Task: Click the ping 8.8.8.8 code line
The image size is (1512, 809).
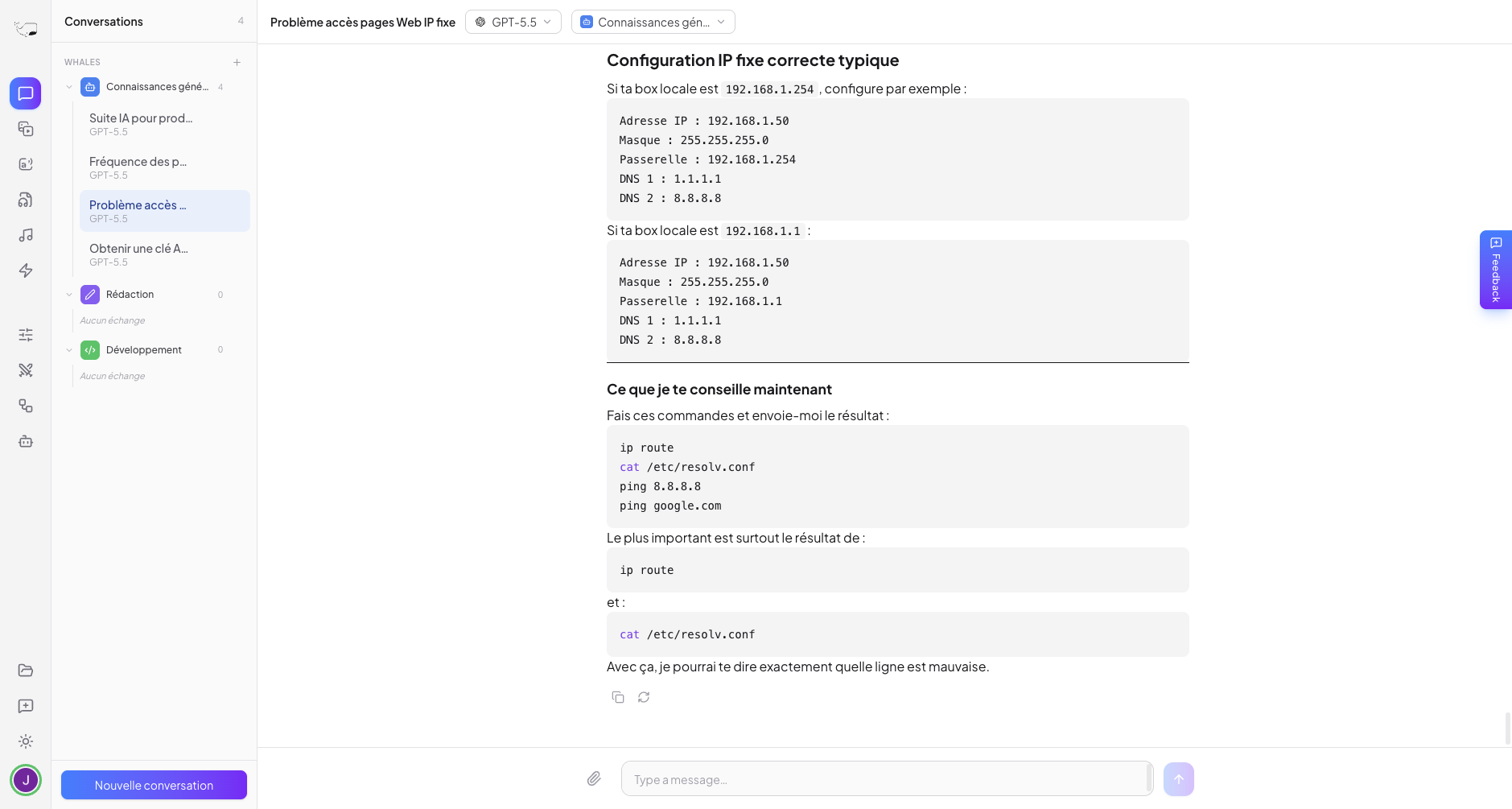Action: [660, 486]
